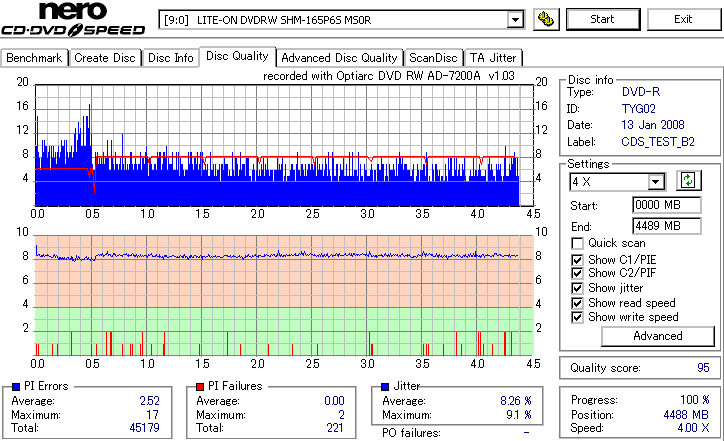Toggle the Show C2/PIF checkbox
The width and height of the screenshot is (724, 441).
point(577,273)
